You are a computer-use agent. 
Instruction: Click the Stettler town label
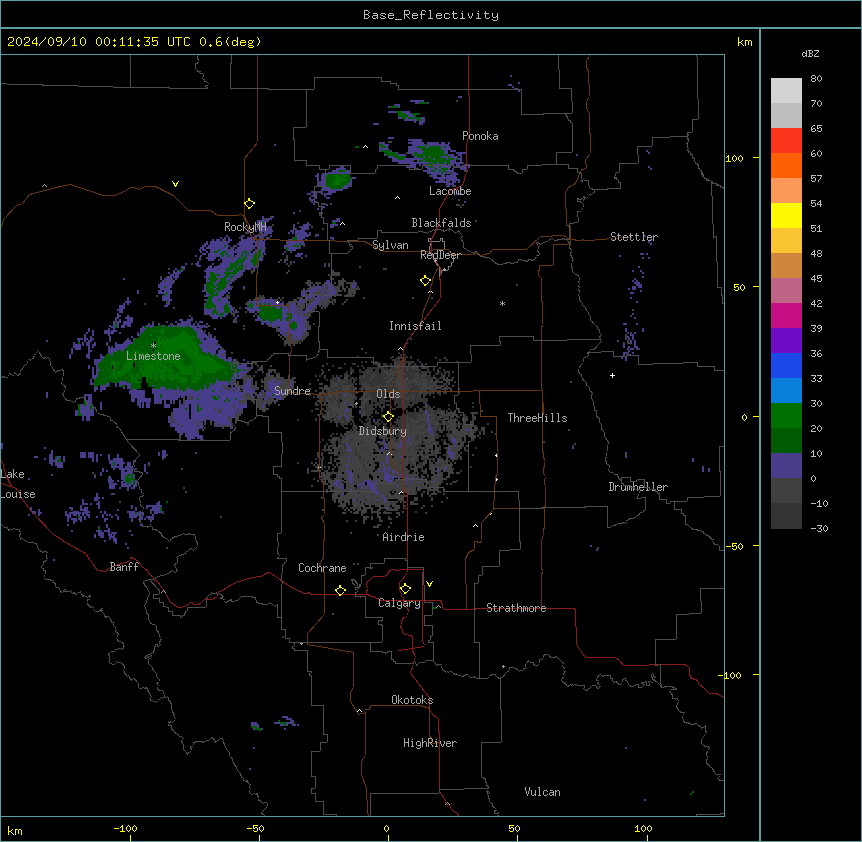point(634,237)
